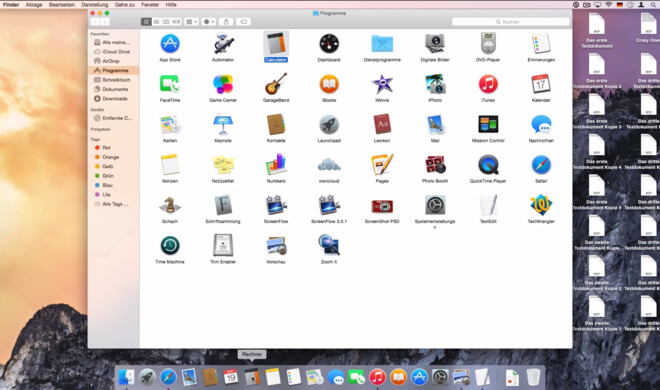Select Dokumente in the sidebar

[114, 89]
